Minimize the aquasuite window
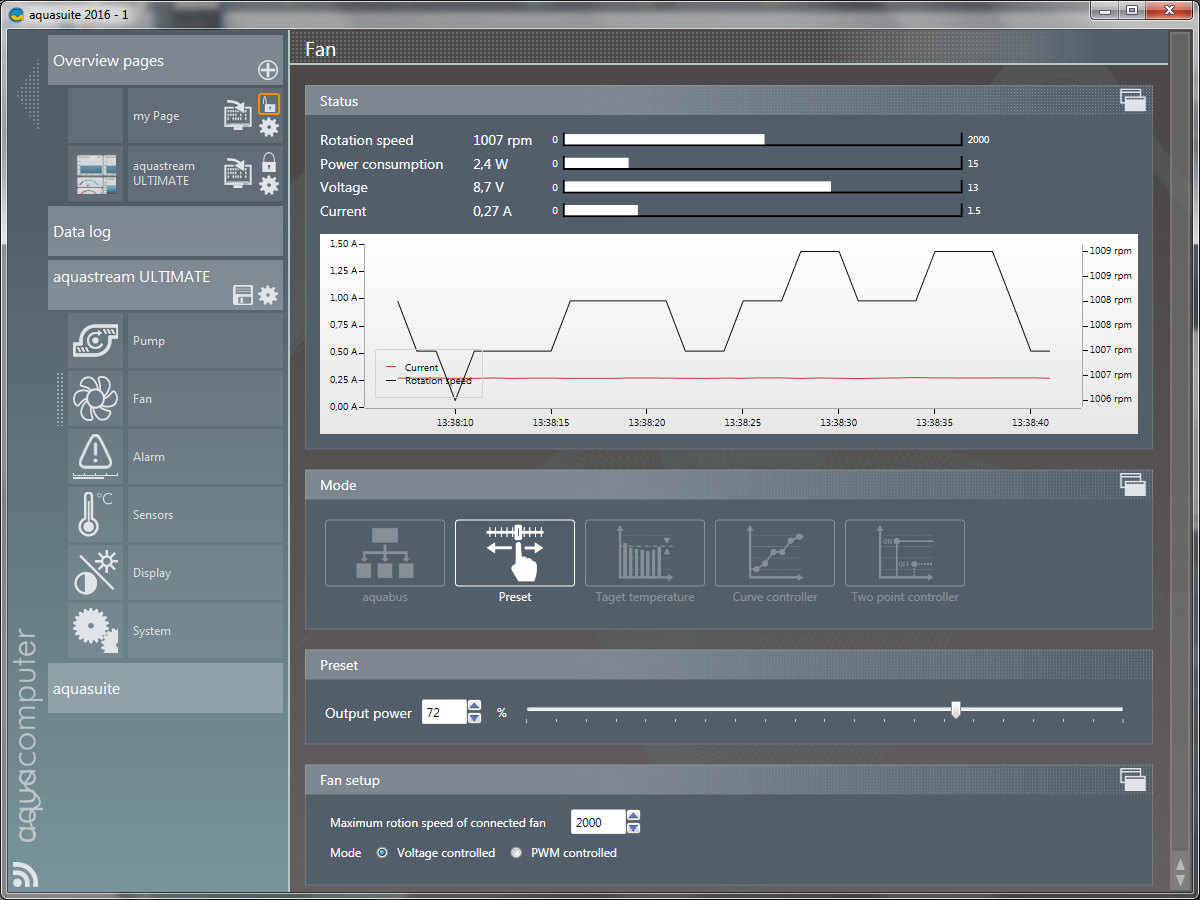The width and height of the screenshot is (1200, 900). (x=1103, y=10)
